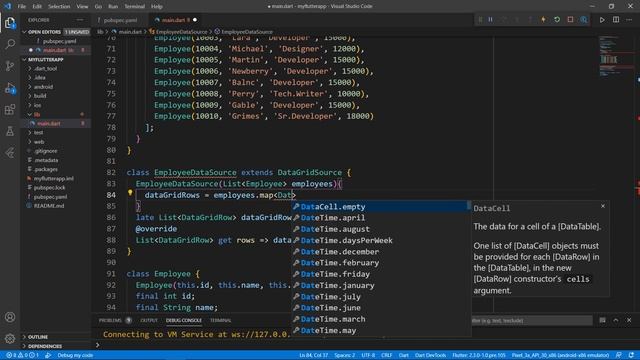Open the Explorer view in activity bar
The width and height of the screenshot is (640, 360).
point(10,22)
